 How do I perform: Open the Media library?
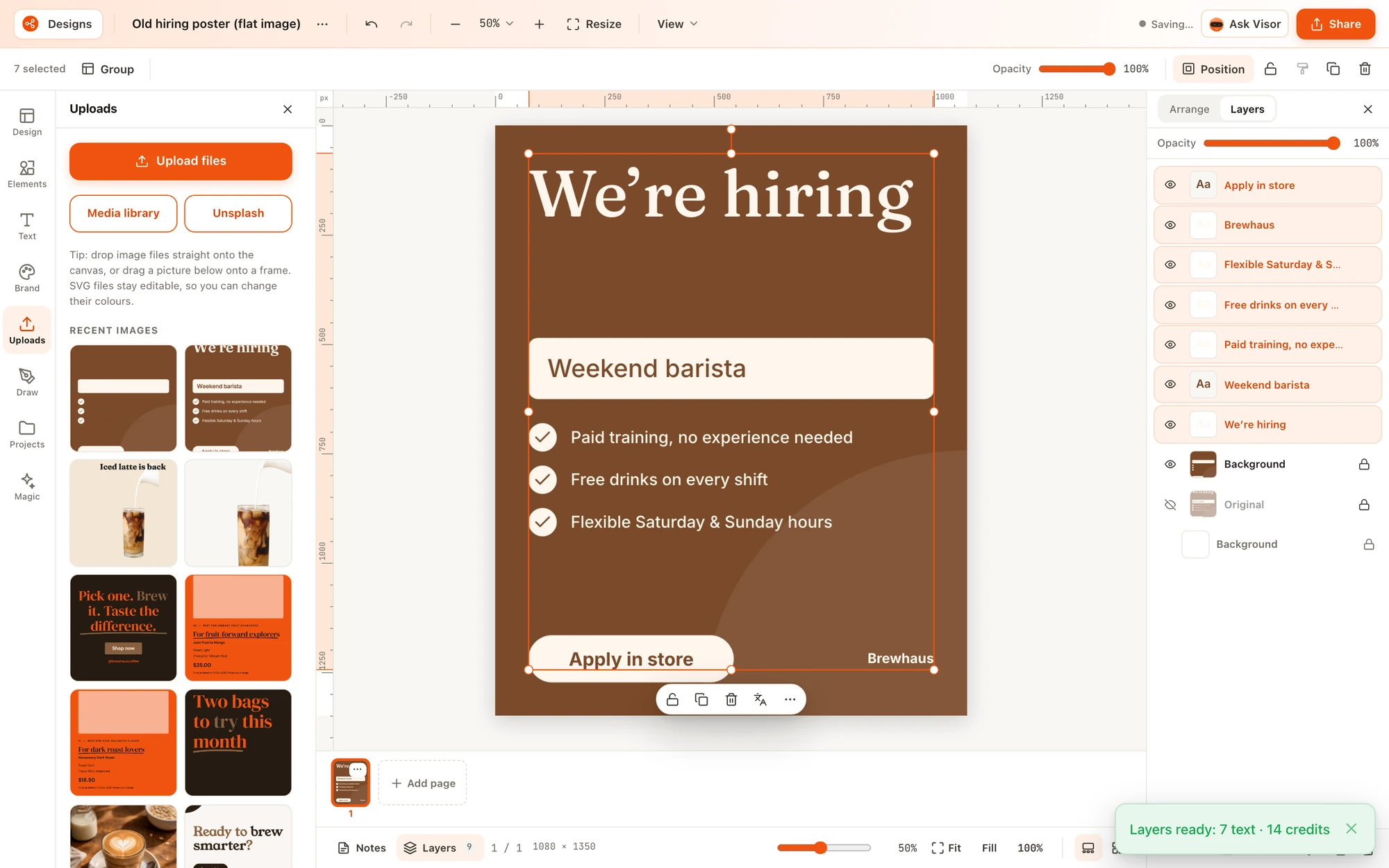pos(123,213)
